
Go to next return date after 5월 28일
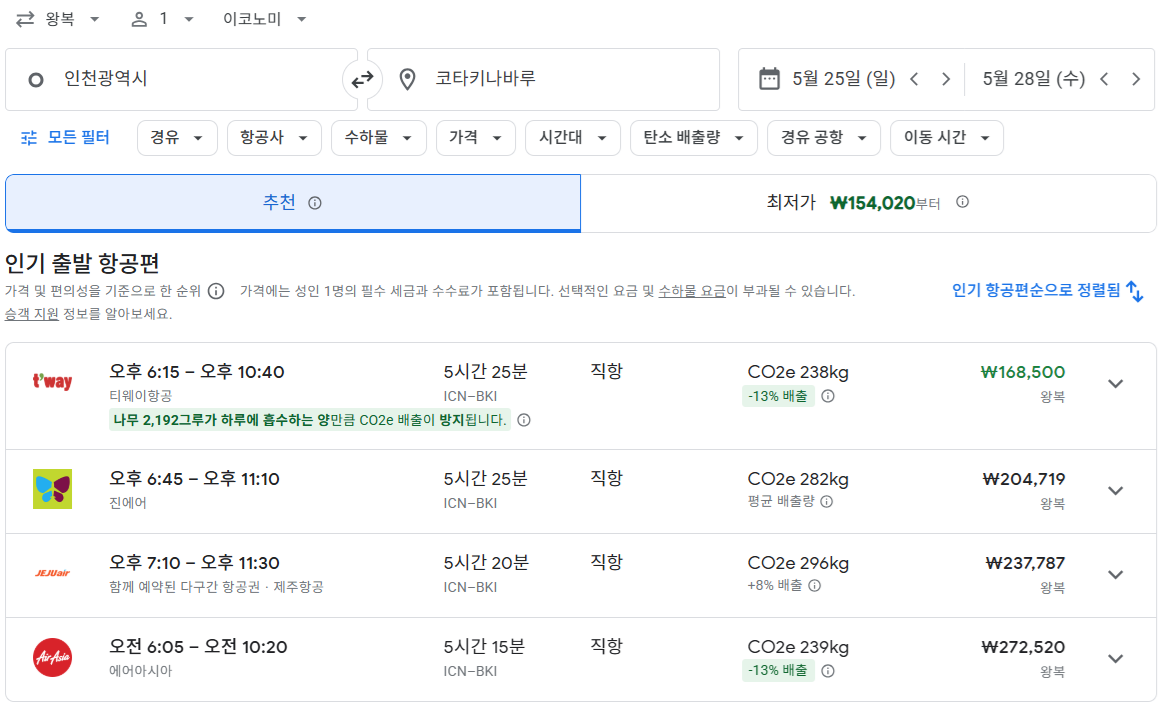(x=1136, y=79)
